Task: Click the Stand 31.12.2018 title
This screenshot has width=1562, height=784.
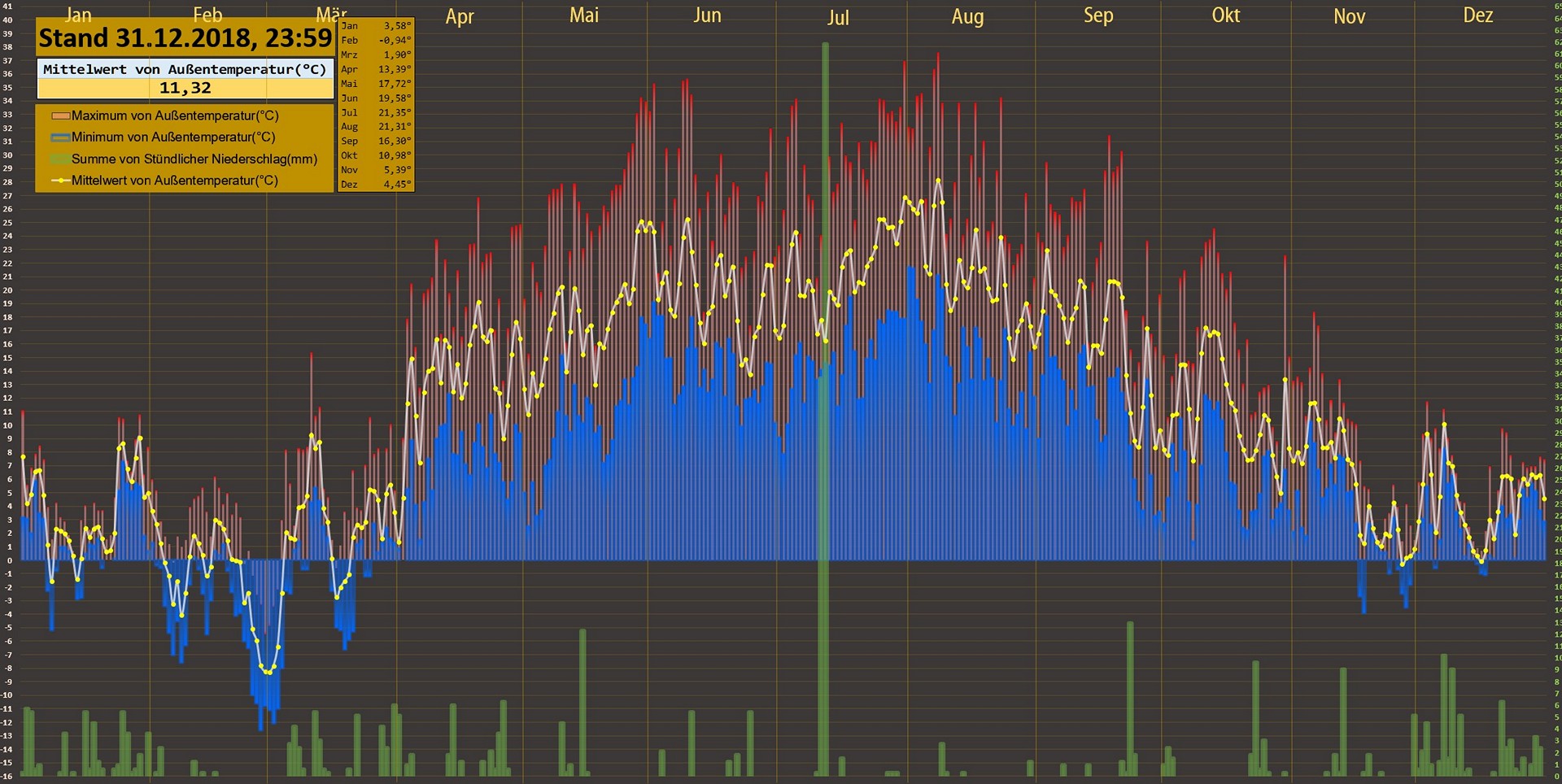Action: pos(185,38)
